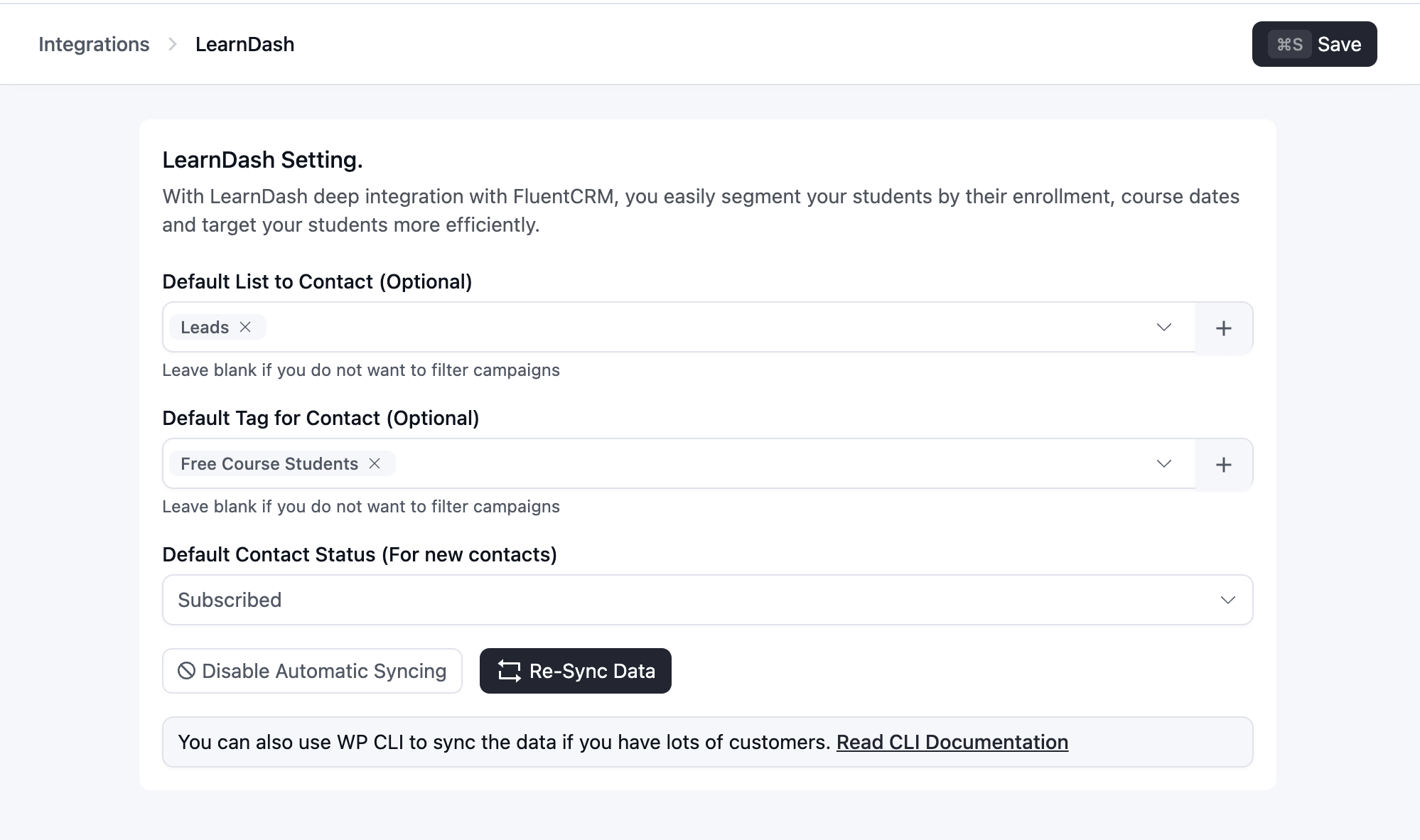Expand the Default List dropdown arrow
The width and height of the screenshot is (1420, 840).
[1163, 327]
